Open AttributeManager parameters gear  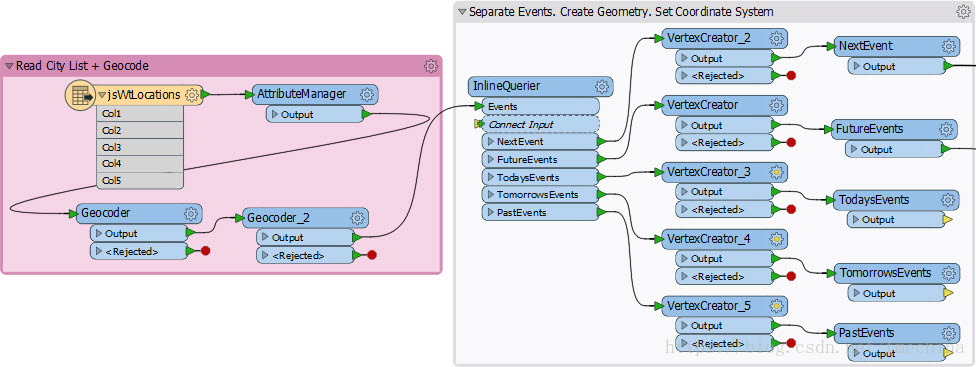[367, 95]
